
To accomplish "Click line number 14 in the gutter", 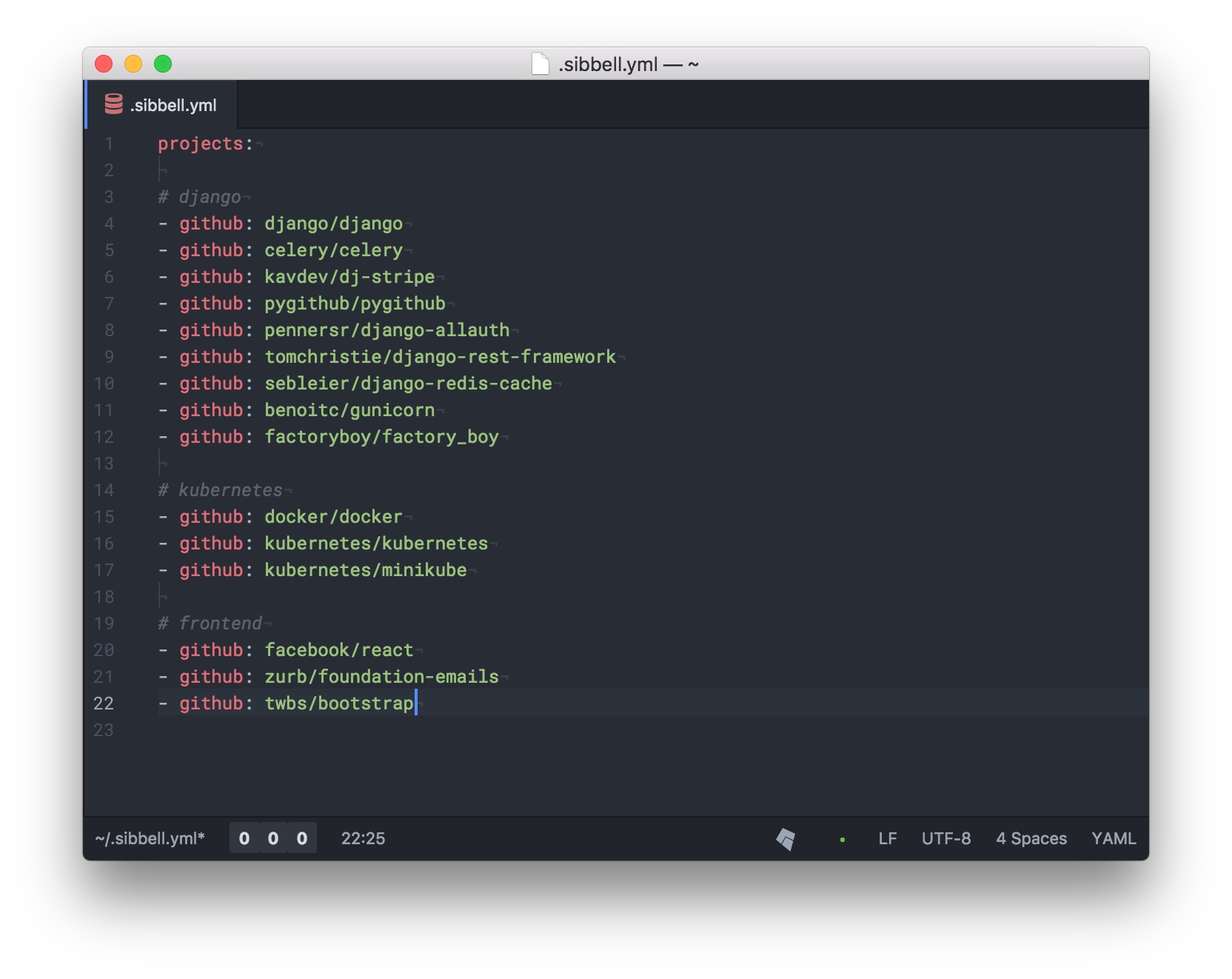I will click(x=104, y=490).
